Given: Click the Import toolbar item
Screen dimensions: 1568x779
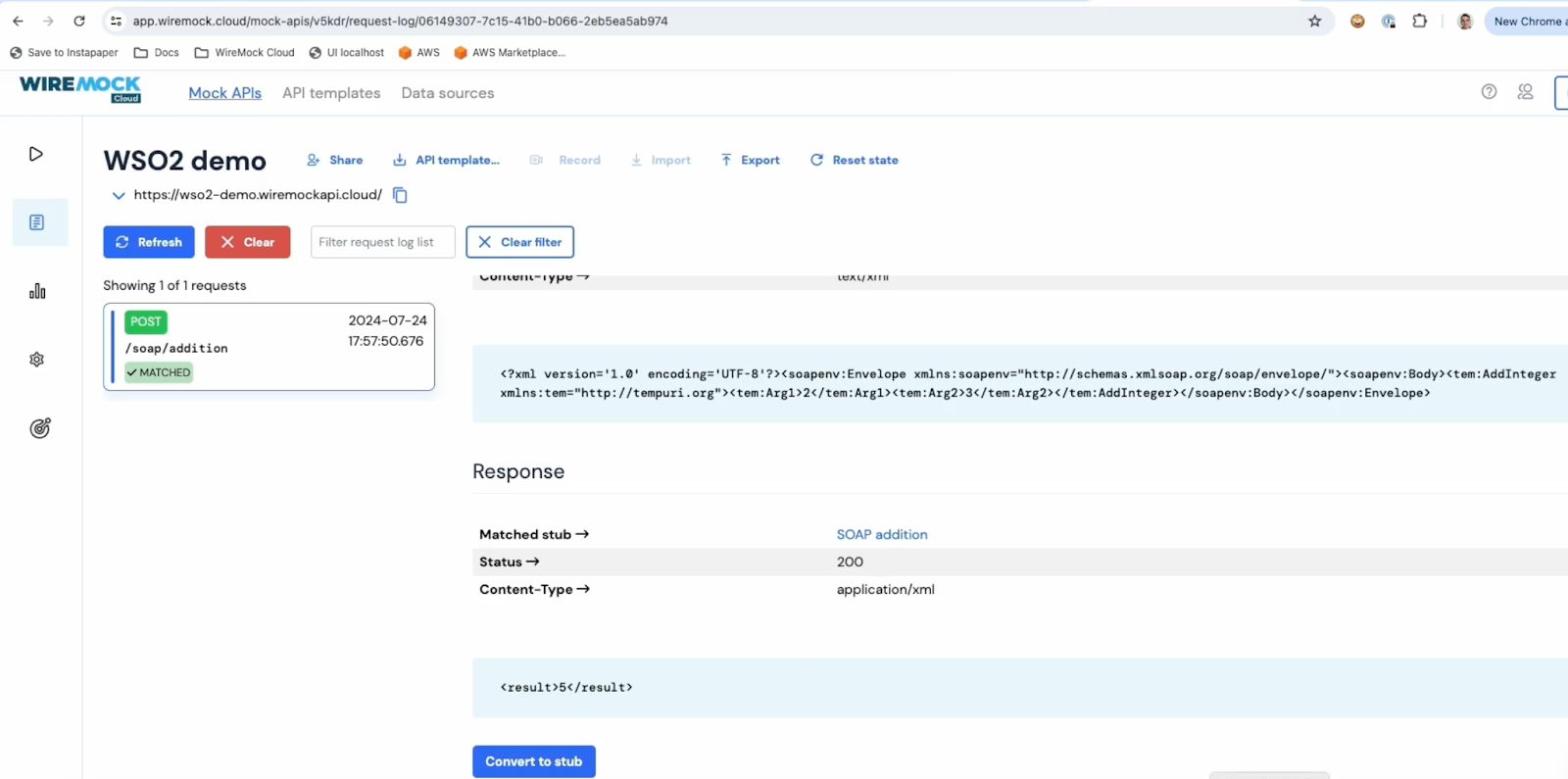Looking at the screenshot, I should point(661,160).
